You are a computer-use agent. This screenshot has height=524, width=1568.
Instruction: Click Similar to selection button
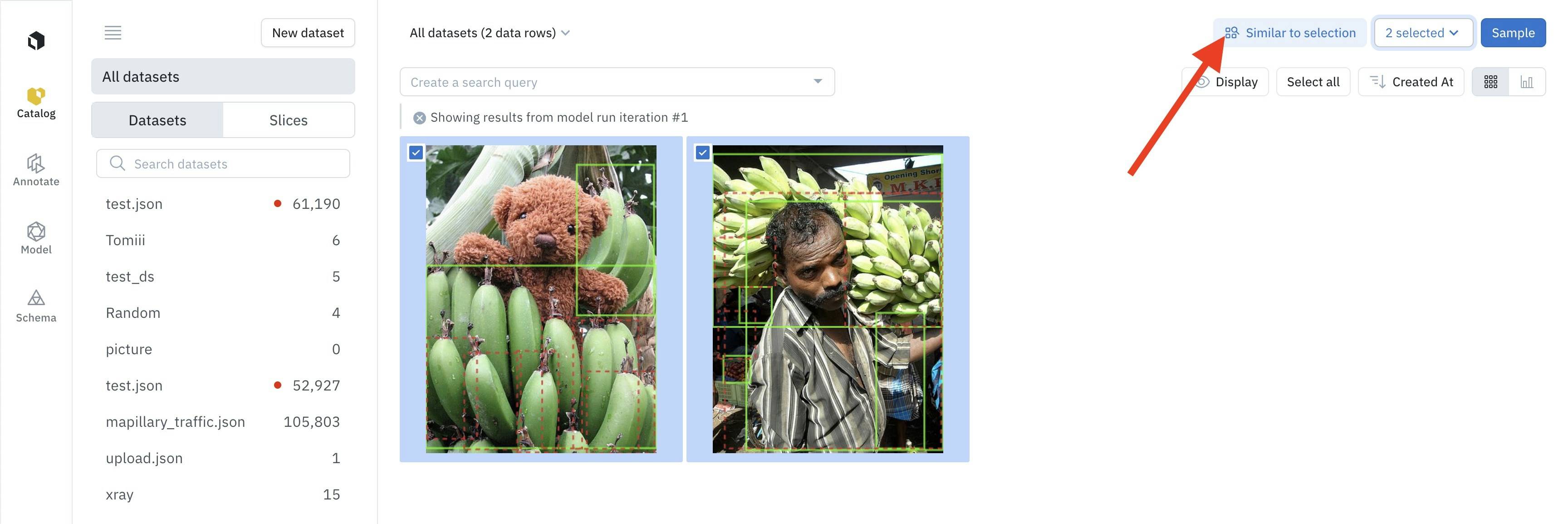(1290, 33)
